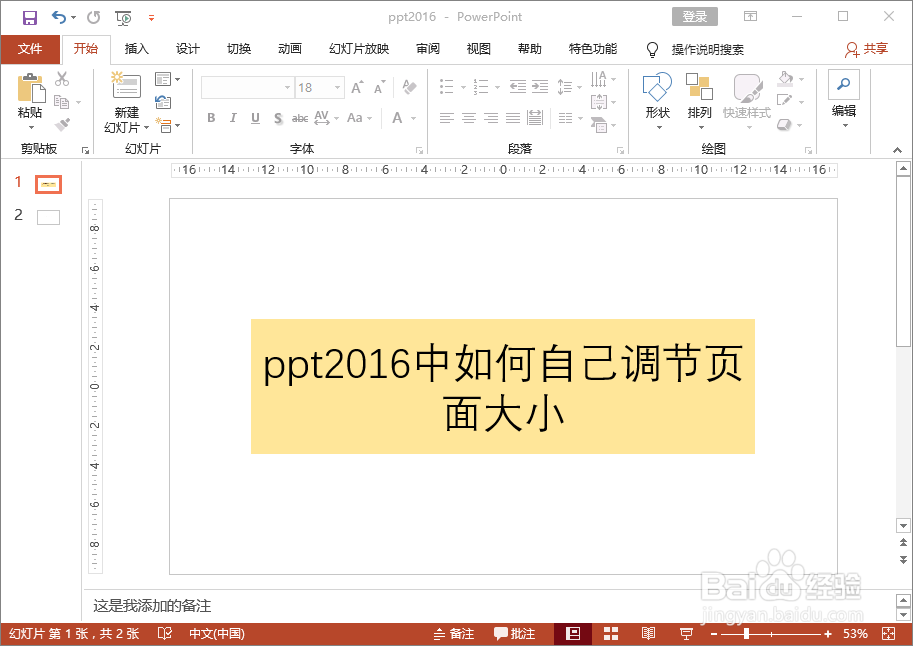Switch to 审阅 Review tab

pos(428,49)
